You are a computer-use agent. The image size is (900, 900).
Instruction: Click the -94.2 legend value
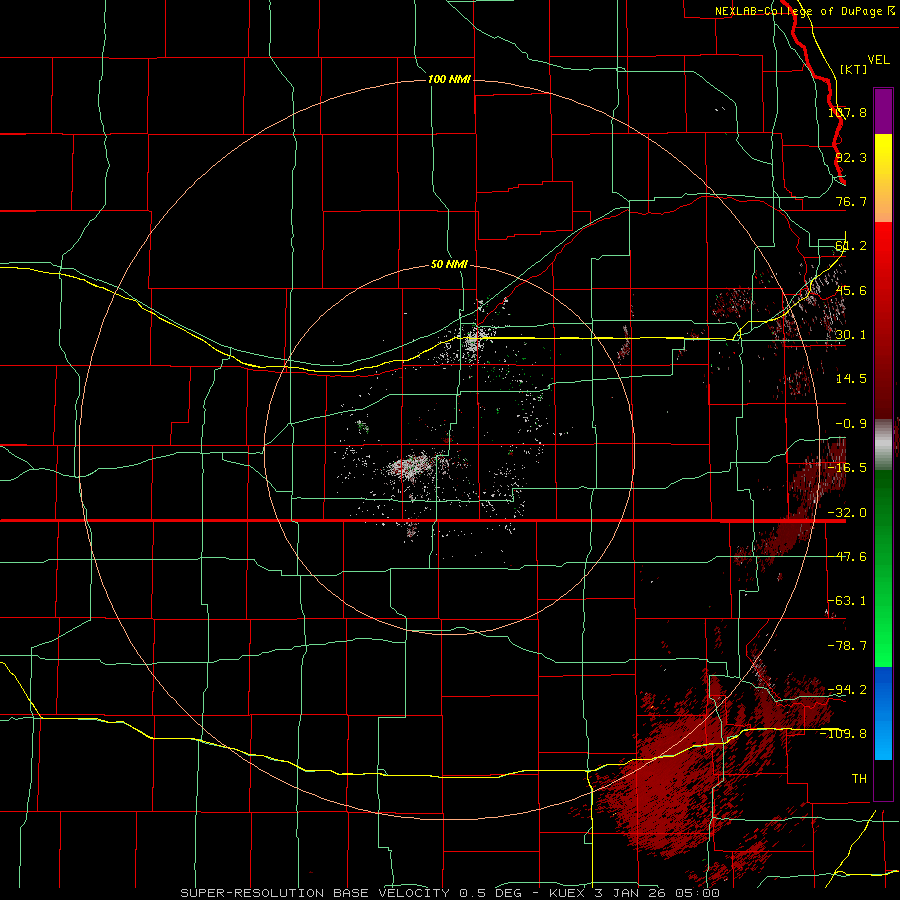pyautogui.click(x=848, y=689)
